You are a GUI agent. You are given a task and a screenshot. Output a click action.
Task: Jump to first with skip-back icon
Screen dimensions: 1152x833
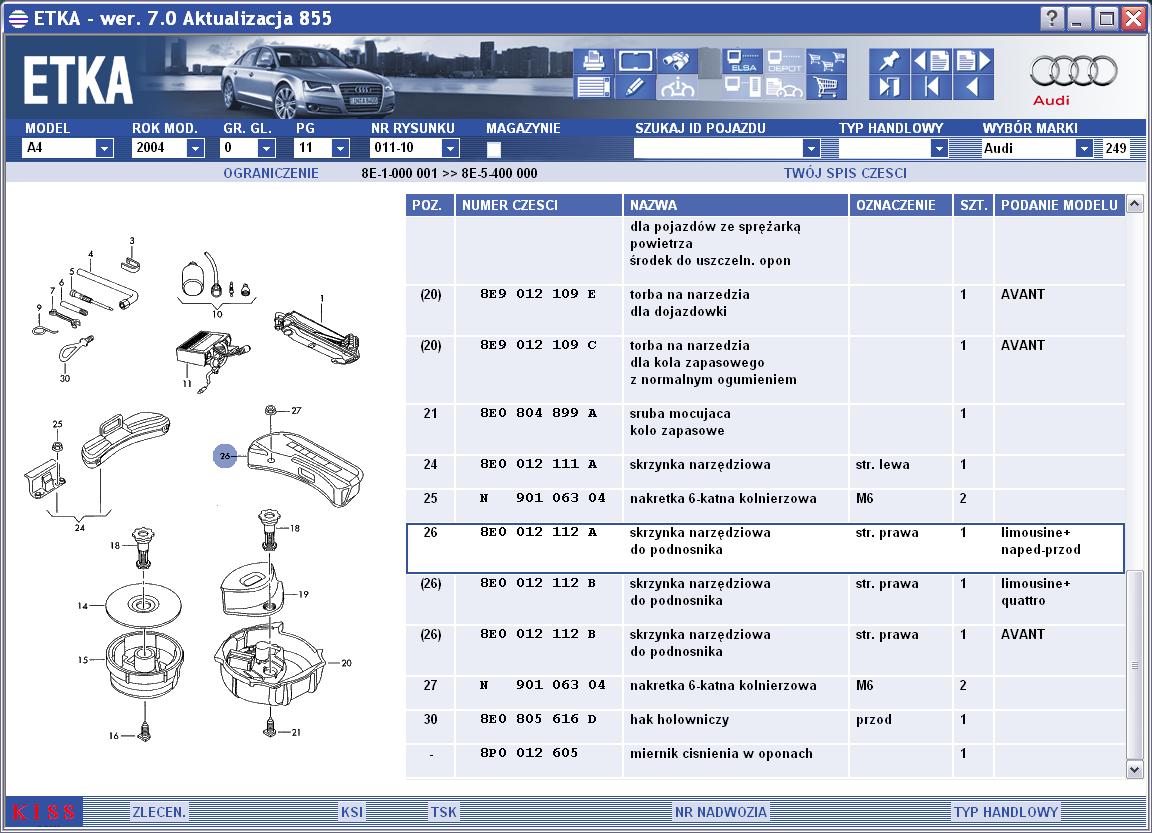tap(932, 87)
